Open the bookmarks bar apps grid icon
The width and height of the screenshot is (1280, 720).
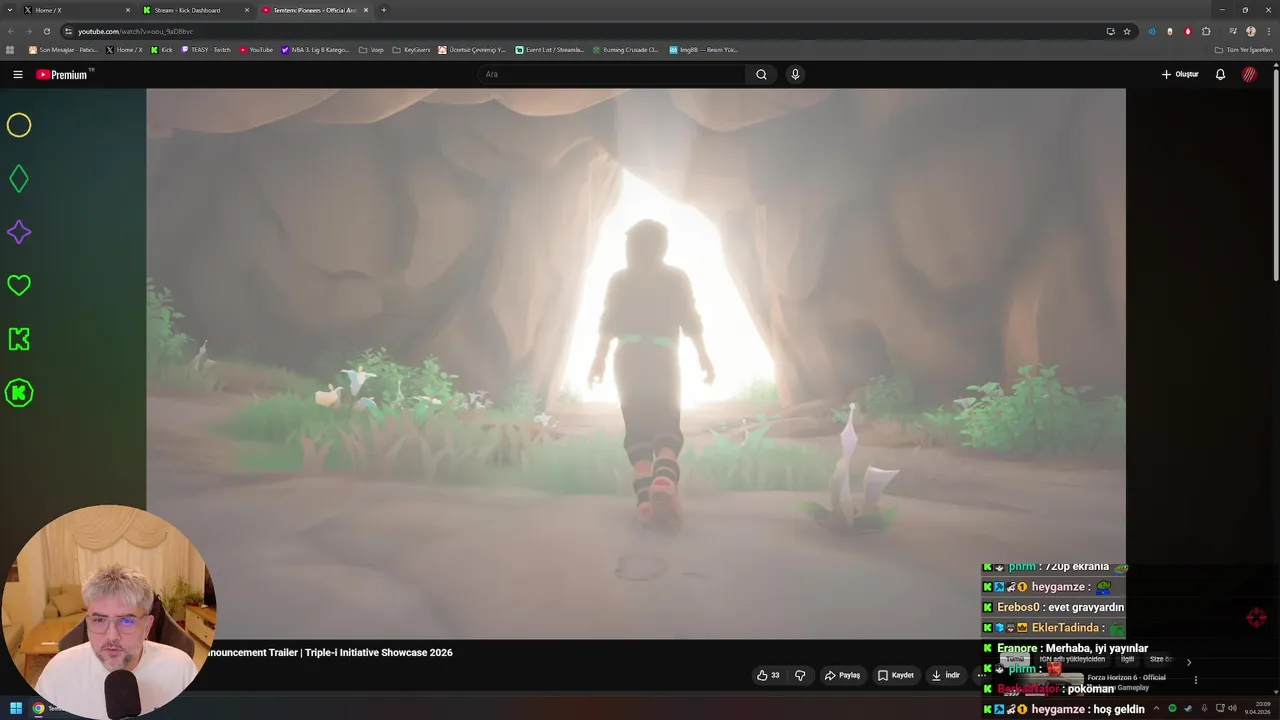pos(10,49)
